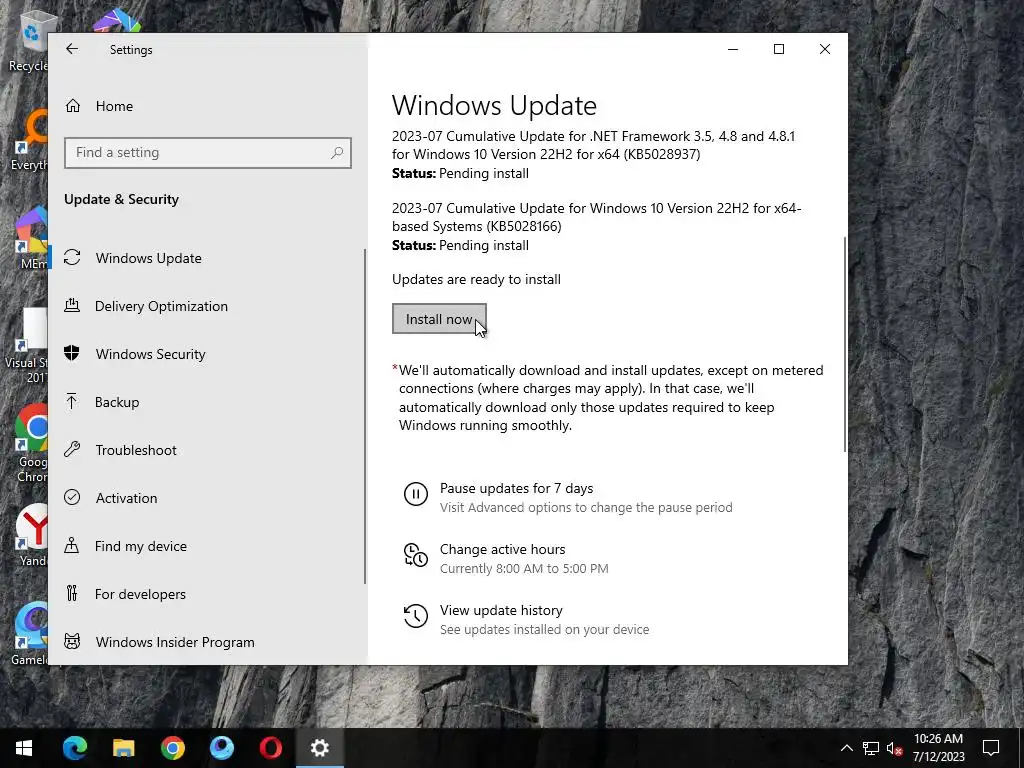Open Windows Insider Program page
The height and width of the screenshot is (768, 1024).
point(175,642)
